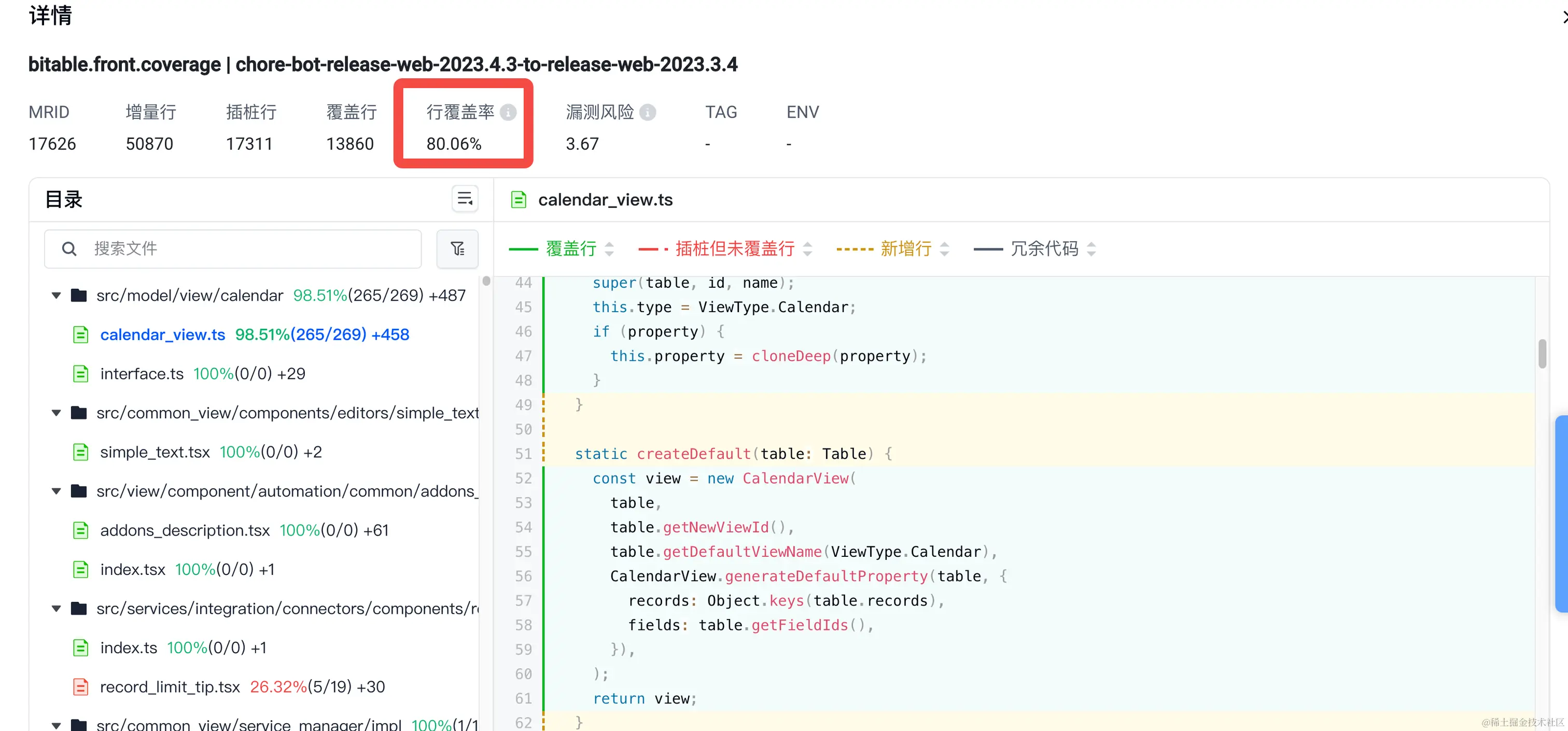Click the folder icon of src/common_view/components/editors/simple_text

(78, 413)
